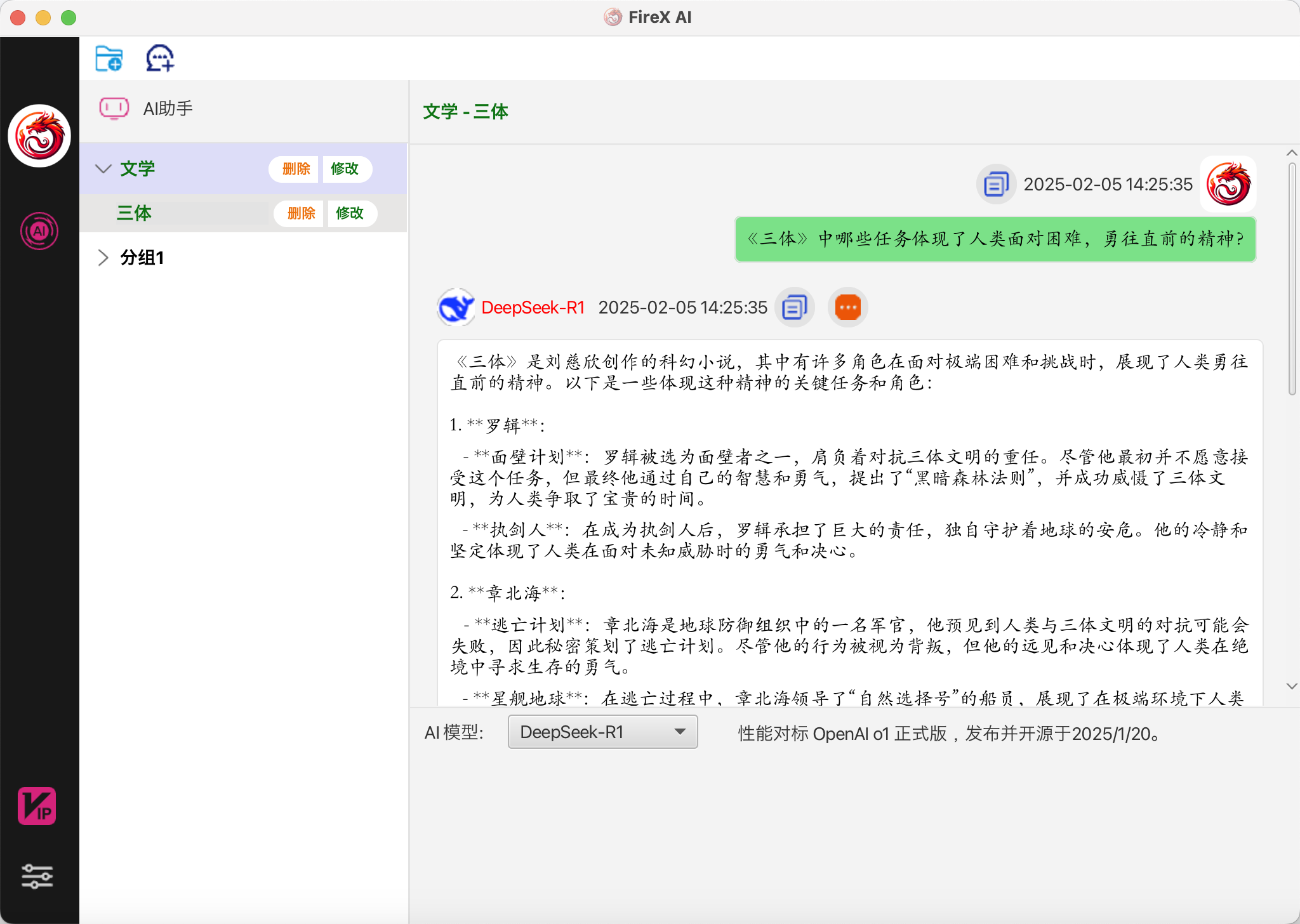The image size is (1300, 924).
Task: Start a new chat with plus icon
Action: (x=160, y=58)
